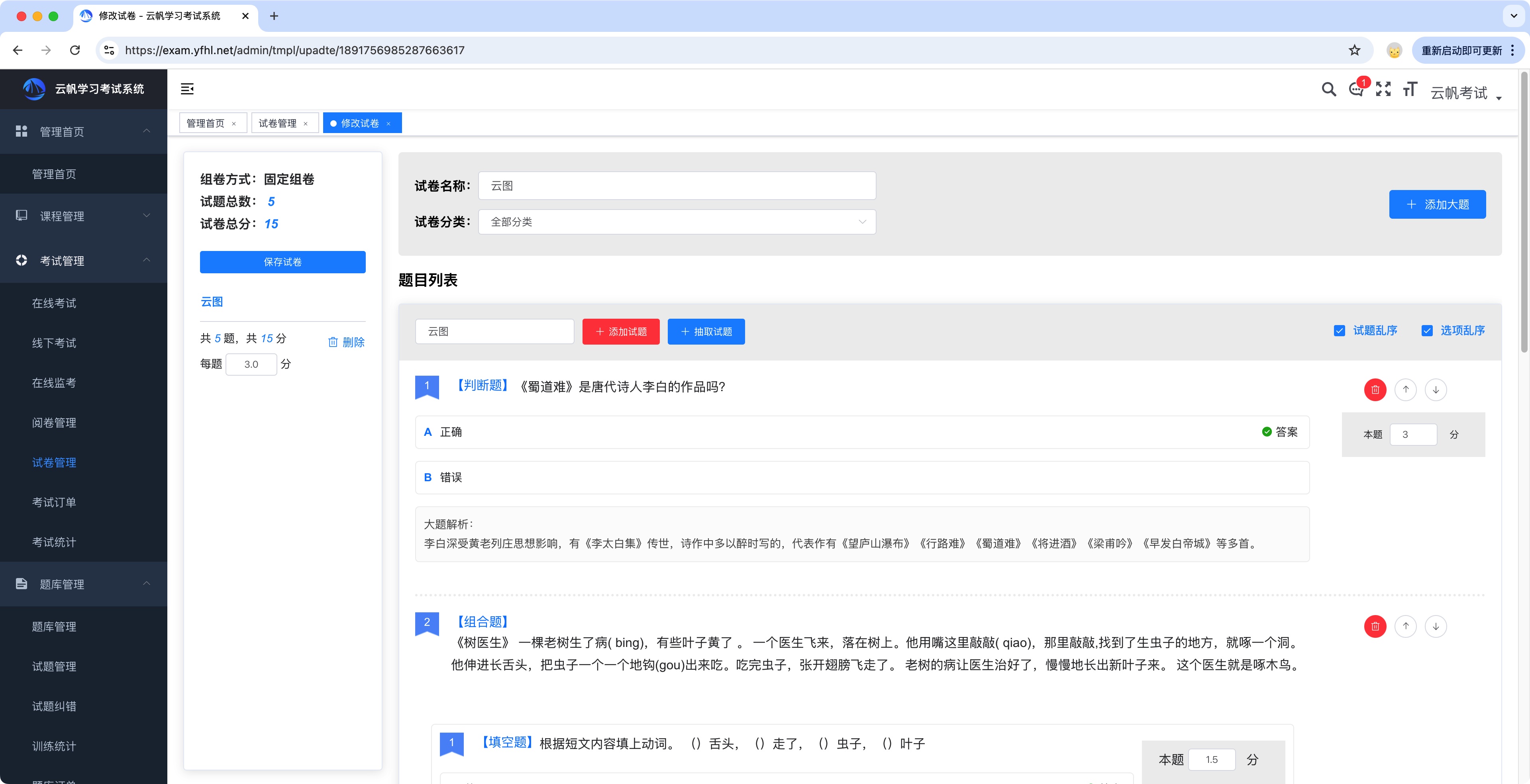The height and width of the screenshot is (784, 1530).
Task: Click the 删除 link for 云图 section
Action: coord(346,342)
